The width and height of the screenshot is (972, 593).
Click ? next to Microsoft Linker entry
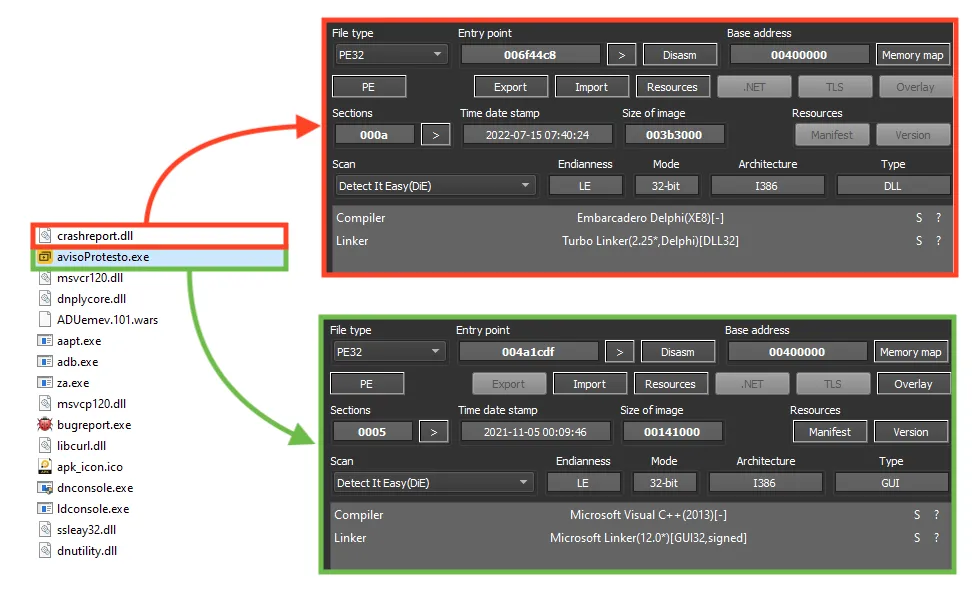(x=937, y=538)
